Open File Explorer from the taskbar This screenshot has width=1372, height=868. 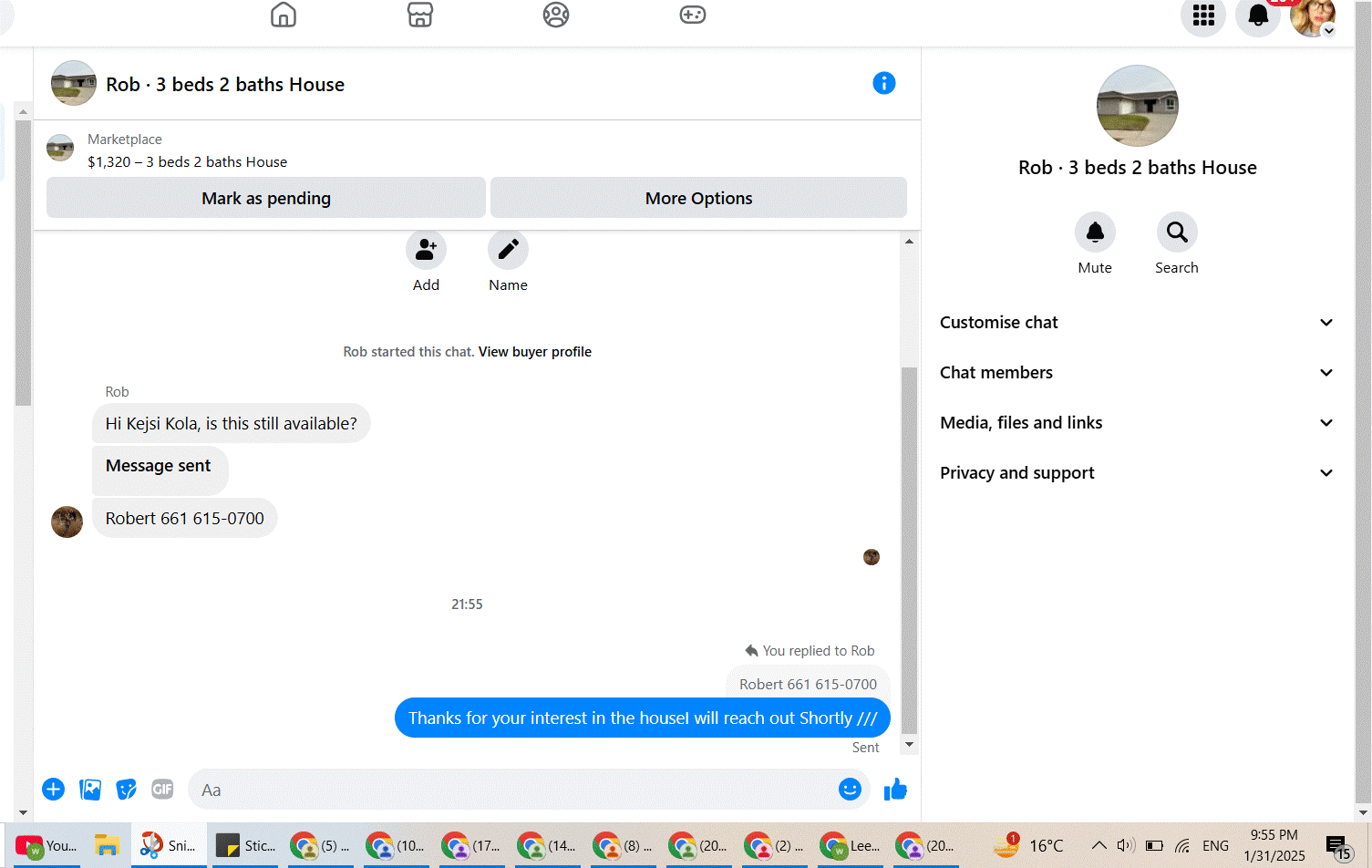[x=107, y=846]
